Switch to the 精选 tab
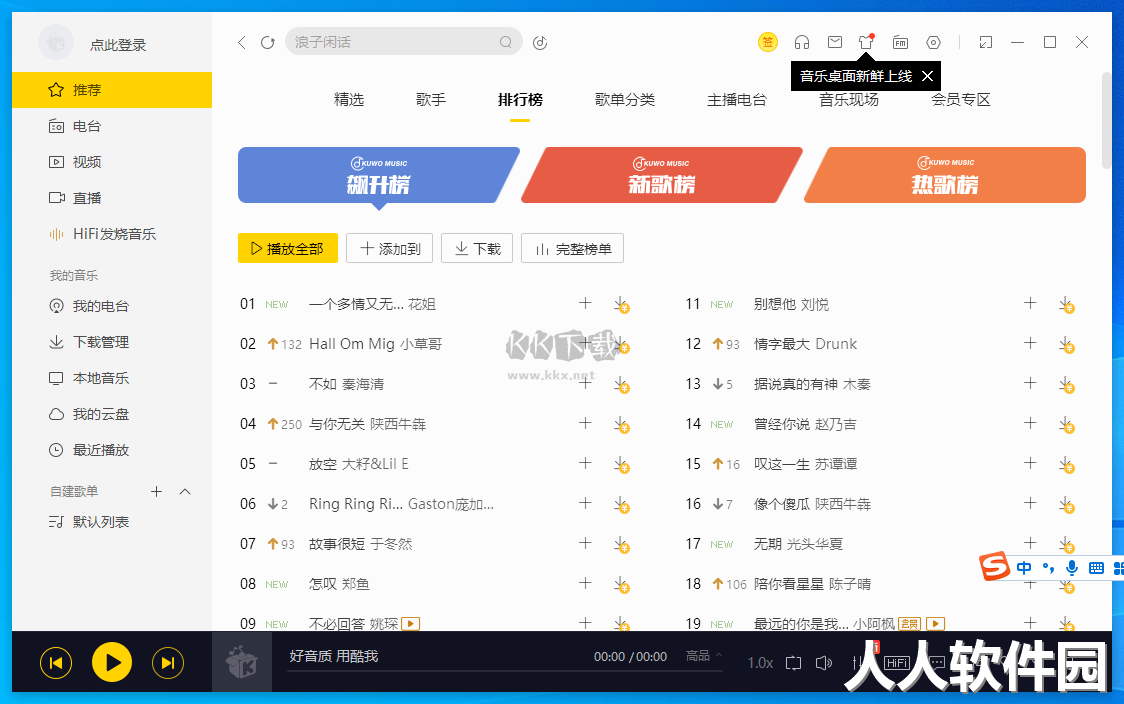Viewport: 1124px width, 704px height. click(x=349, y=100)
